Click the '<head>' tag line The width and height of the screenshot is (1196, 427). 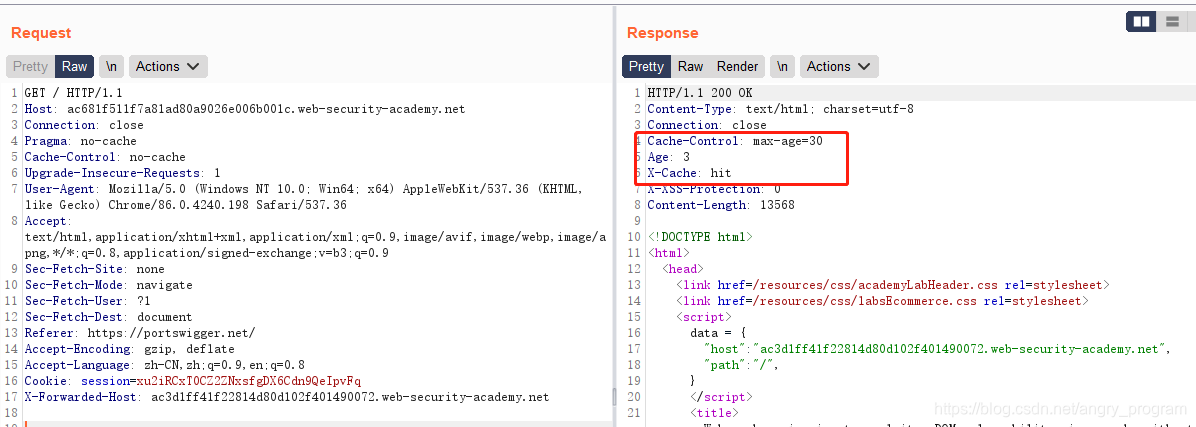coord(683,269)
